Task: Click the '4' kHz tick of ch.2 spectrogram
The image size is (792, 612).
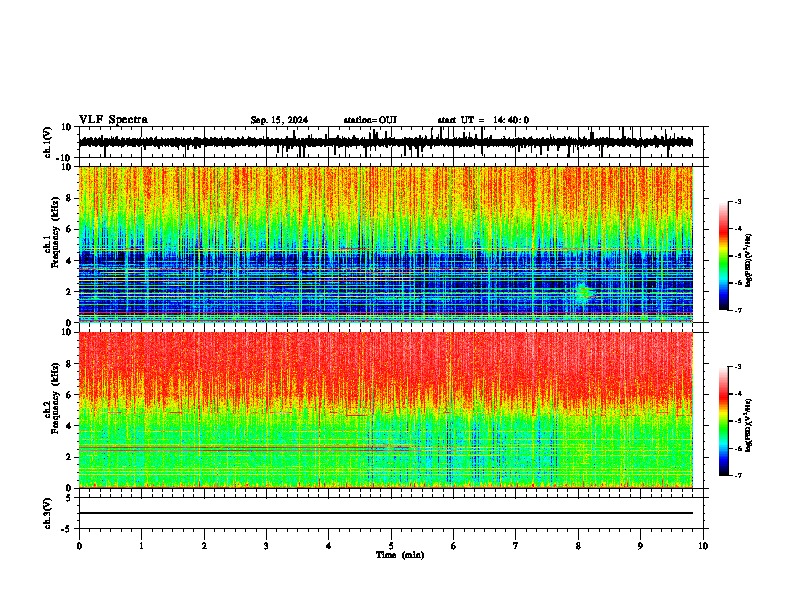Action: [x=69, y=426]
